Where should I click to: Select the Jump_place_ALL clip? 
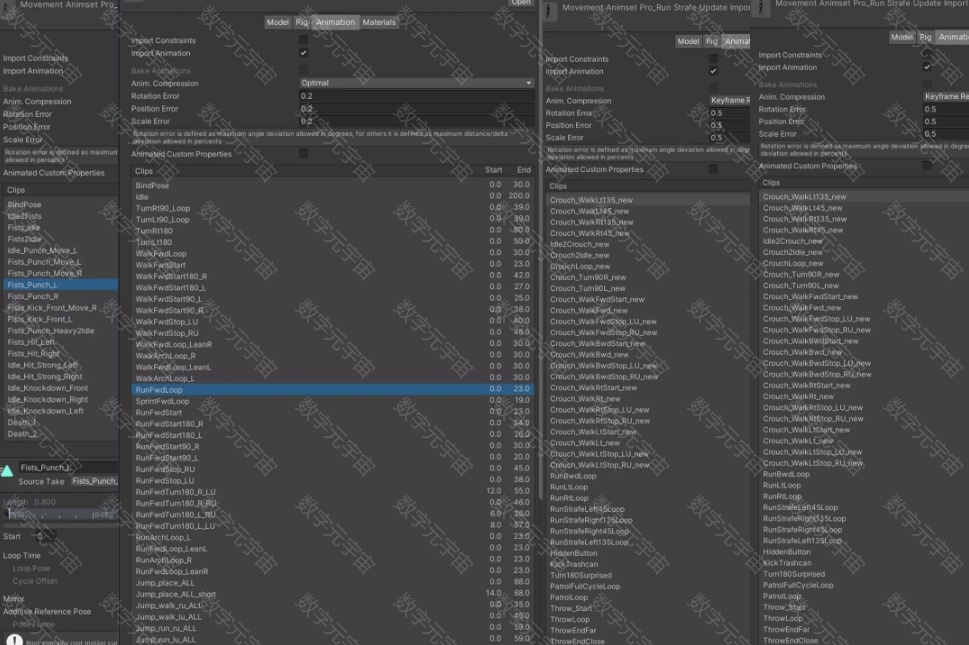(x=333, y=583)
